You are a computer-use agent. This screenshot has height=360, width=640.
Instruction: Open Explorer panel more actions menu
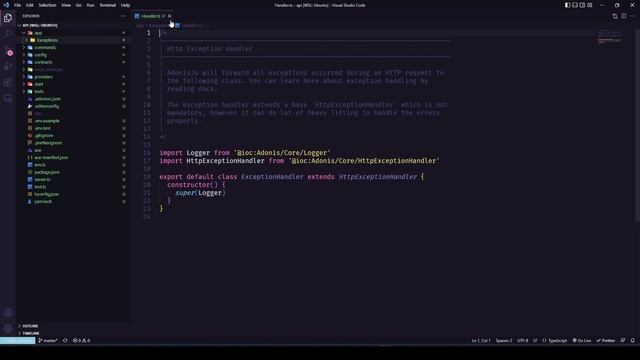pyautogui.click(x=123, y=16)
